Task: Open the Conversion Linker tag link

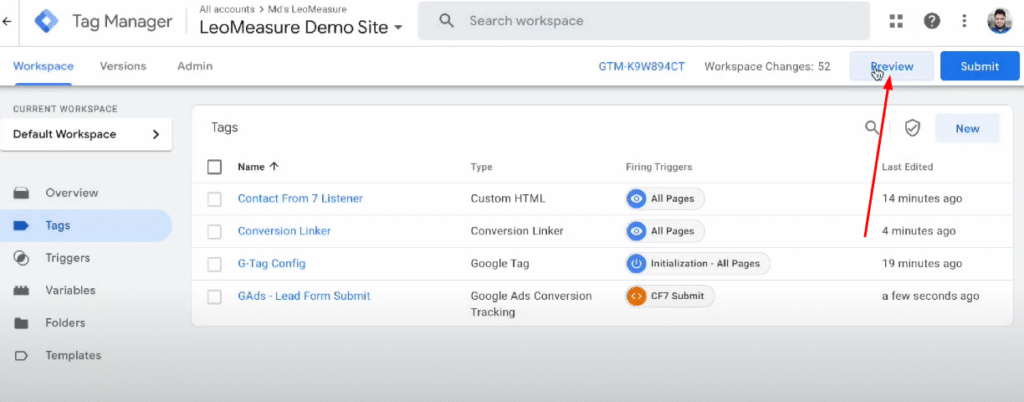Action: coord(284,231)
